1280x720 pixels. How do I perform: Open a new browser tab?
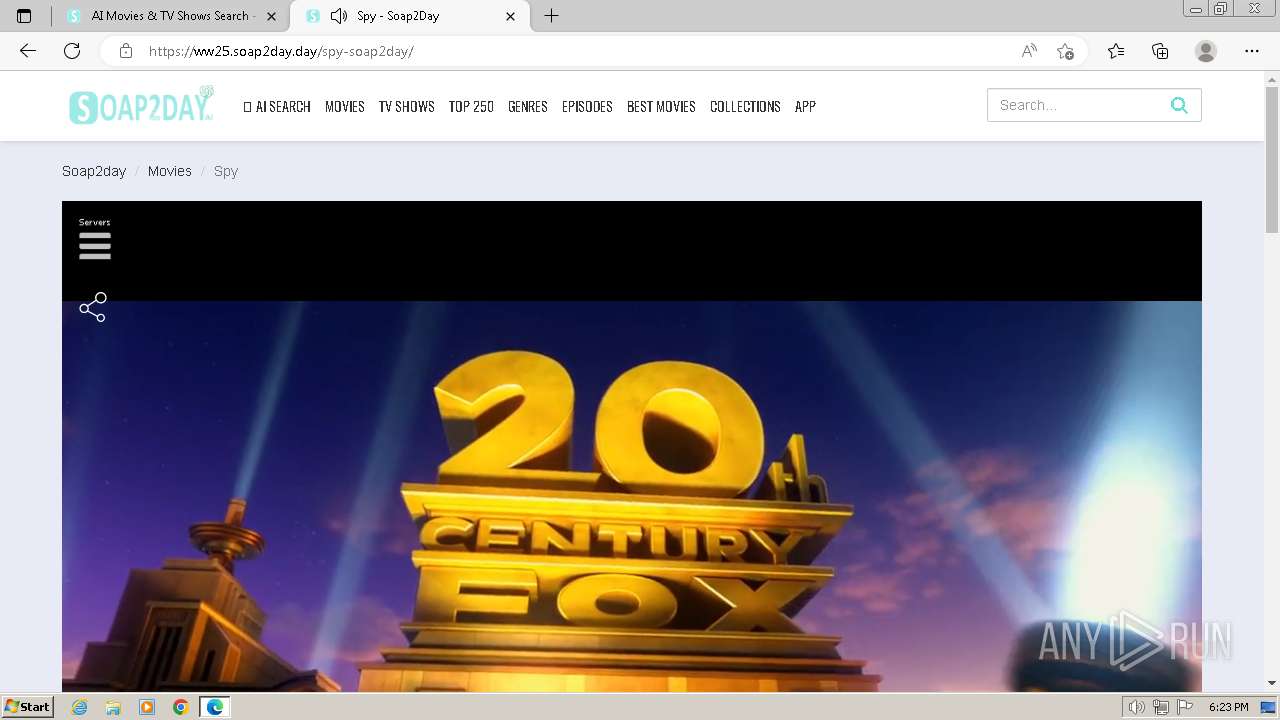click(x=551, y=16)
